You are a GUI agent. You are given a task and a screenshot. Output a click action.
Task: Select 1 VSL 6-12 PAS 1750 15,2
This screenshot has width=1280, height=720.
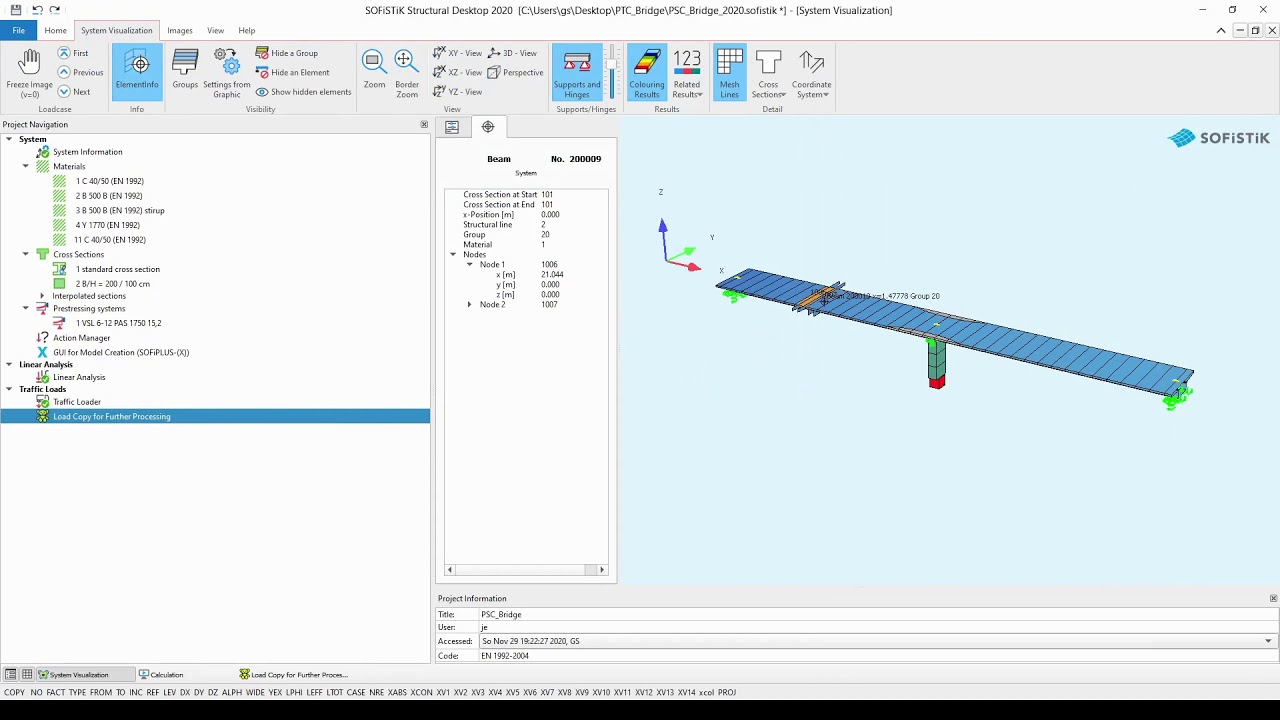click(118, 323)
